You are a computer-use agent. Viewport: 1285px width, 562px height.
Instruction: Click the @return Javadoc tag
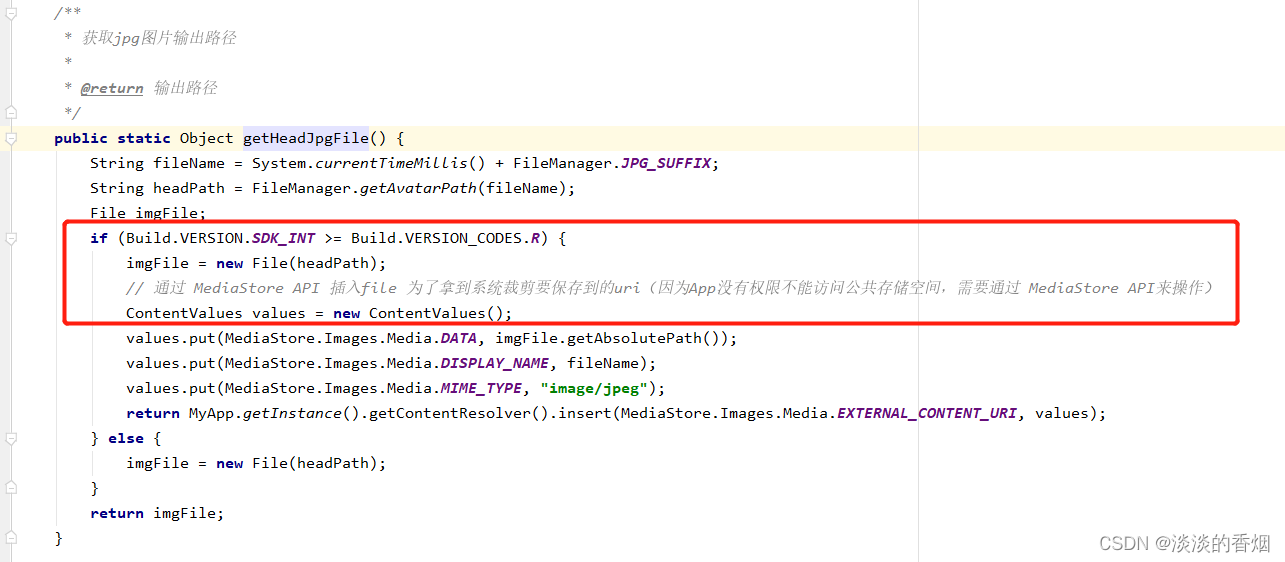tap(112, 88)
